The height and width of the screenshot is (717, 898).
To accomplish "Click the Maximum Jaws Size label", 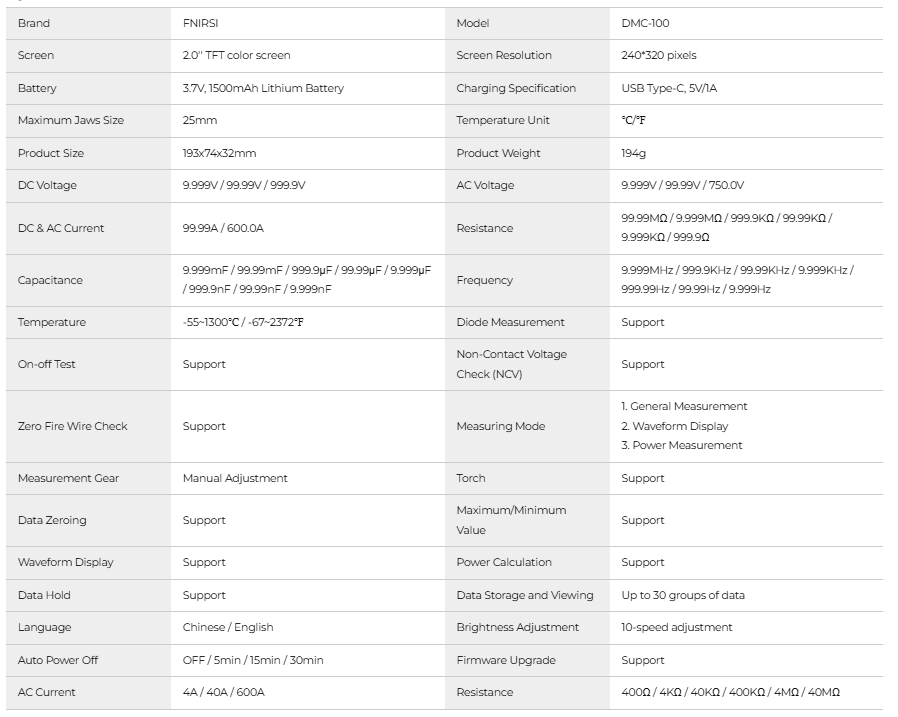I will 71,121.
